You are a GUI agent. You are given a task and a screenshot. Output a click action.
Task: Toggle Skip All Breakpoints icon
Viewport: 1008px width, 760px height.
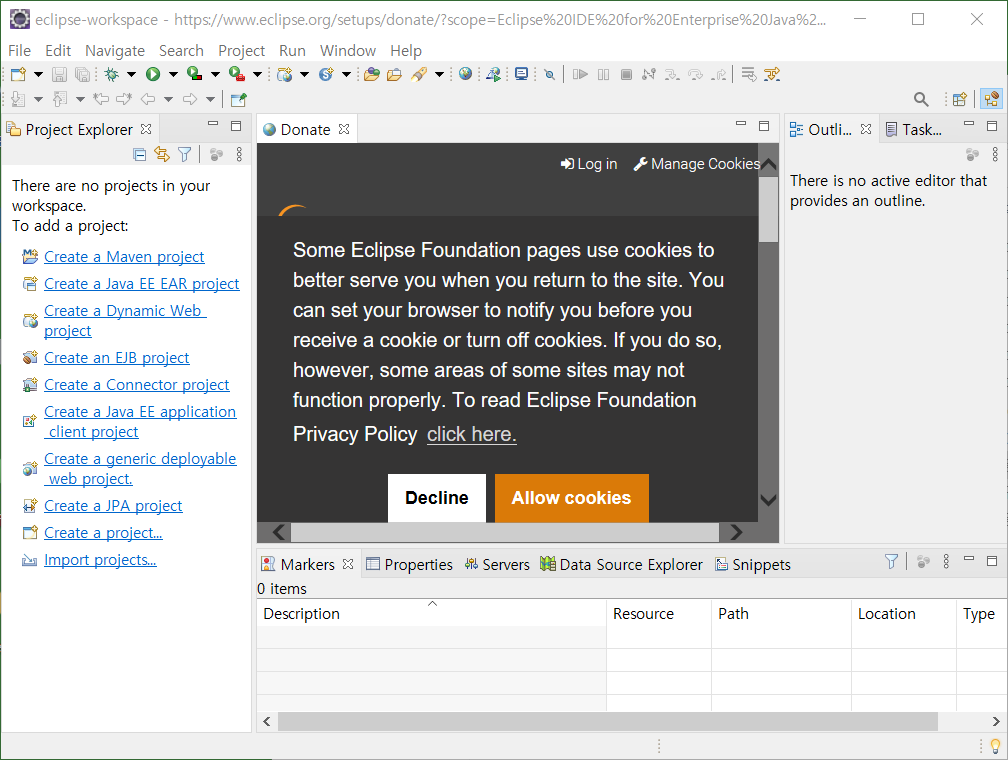(550, 75)
